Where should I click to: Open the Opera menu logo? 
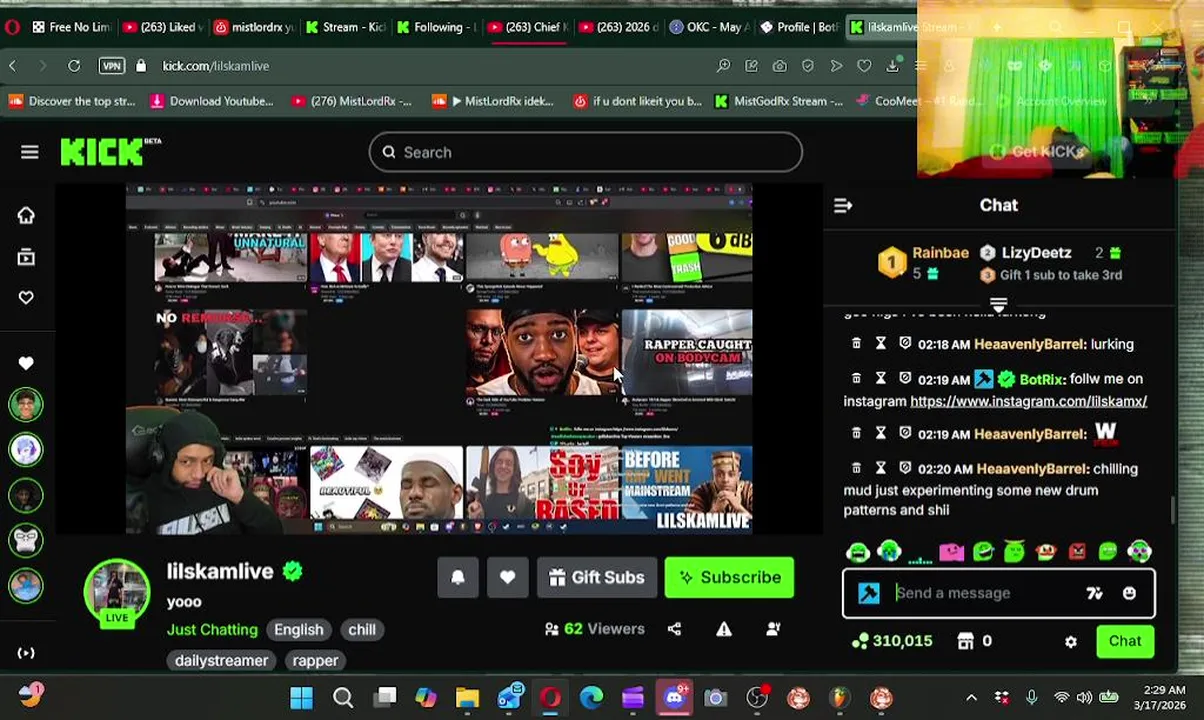11,27
